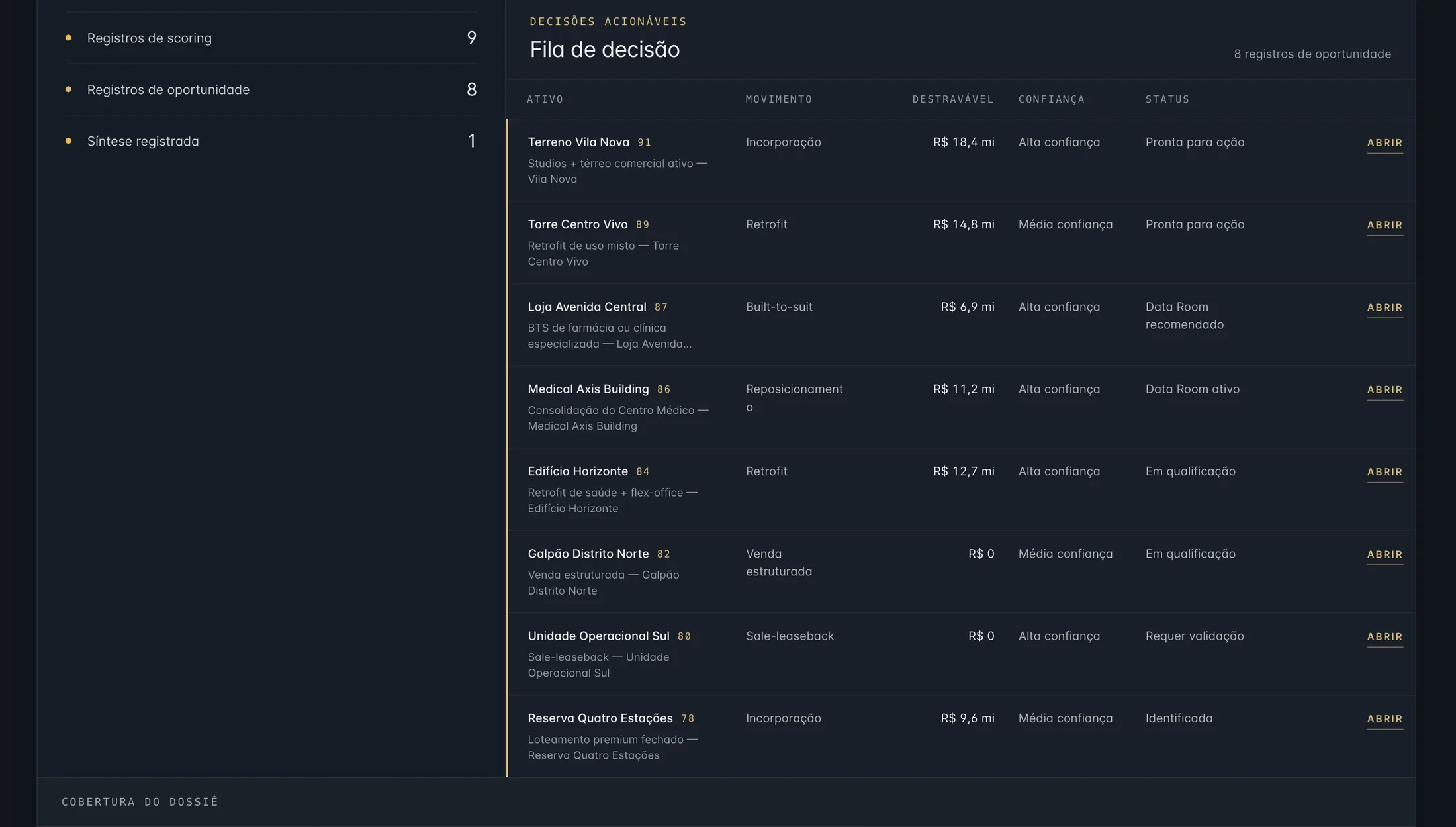Viewport: 1456px width, 827px height.
Task: Open the Terreno Vila Nova record
Action: [1385, 143]
